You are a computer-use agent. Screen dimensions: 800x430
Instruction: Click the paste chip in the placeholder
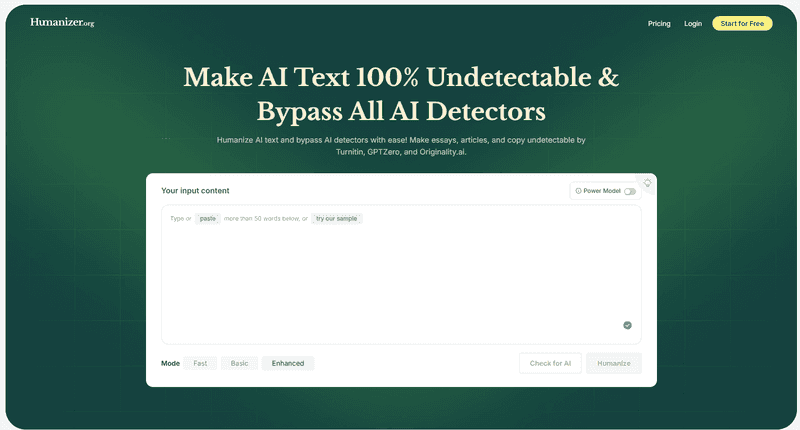(208, 218)
